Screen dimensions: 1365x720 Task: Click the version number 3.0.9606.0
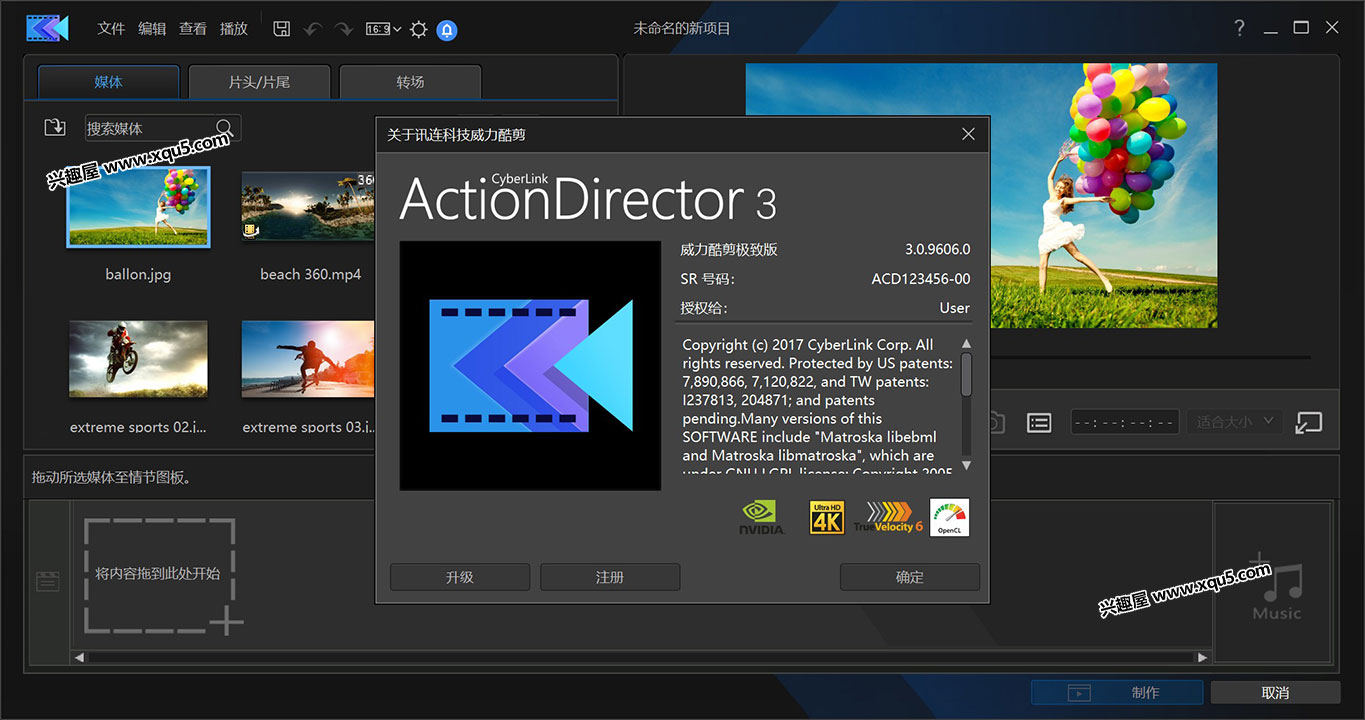coord(937,249)
